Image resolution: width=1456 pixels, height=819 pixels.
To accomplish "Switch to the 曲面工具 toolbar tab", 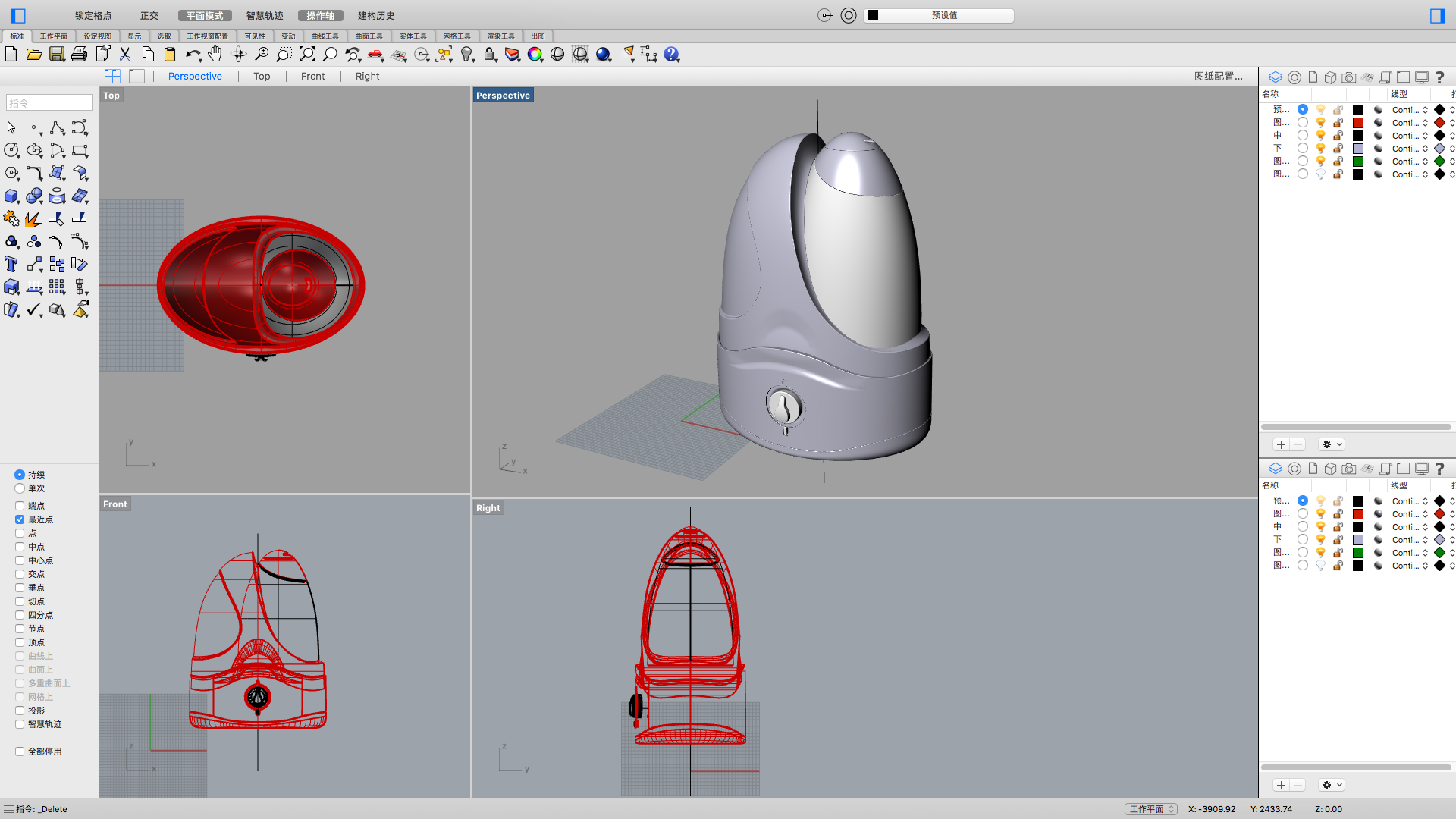I will (x=369, y=36).
